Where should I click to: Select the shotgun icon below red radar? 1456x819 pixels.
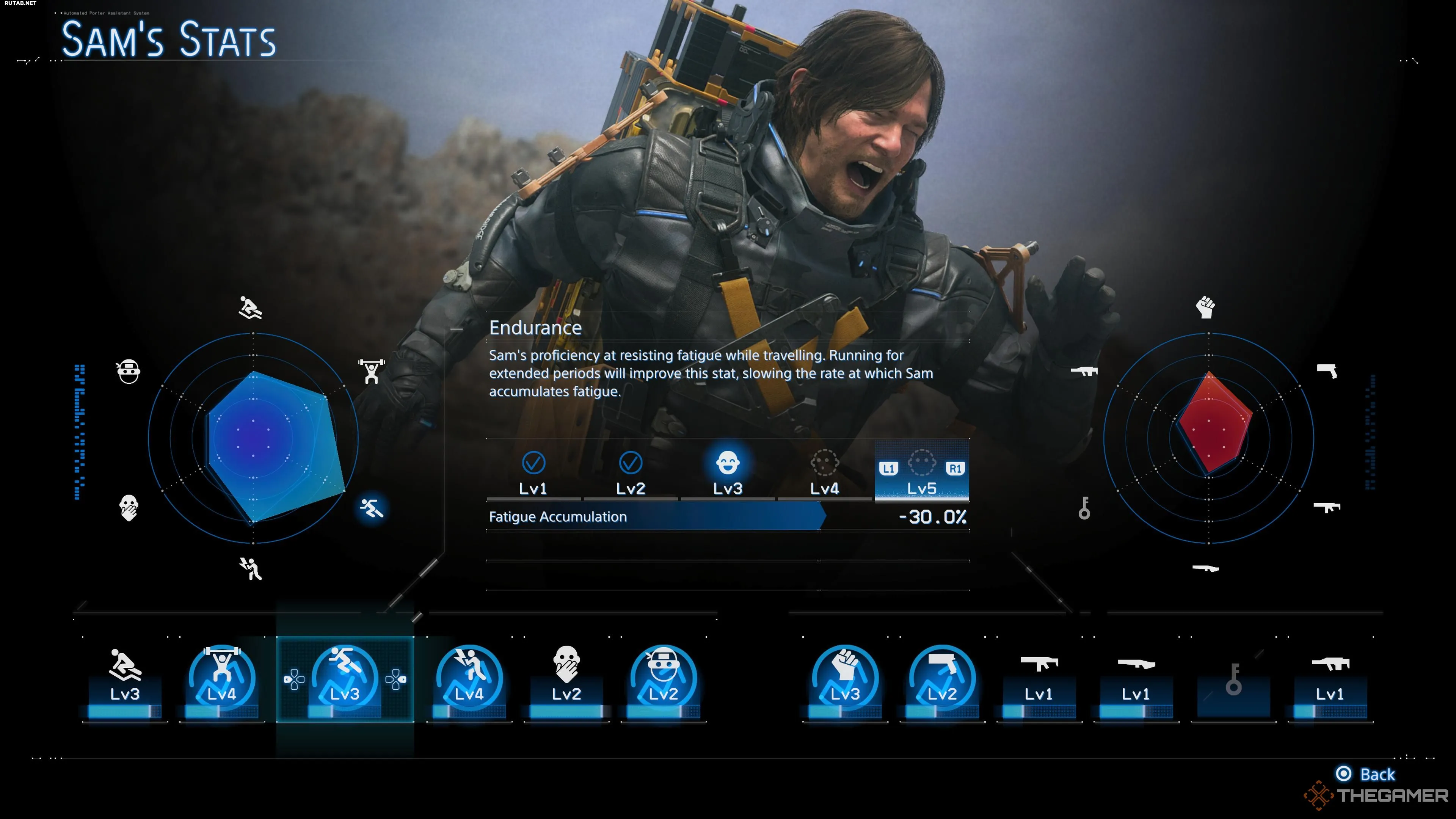pyautogui.click(x=1205, y=568)
